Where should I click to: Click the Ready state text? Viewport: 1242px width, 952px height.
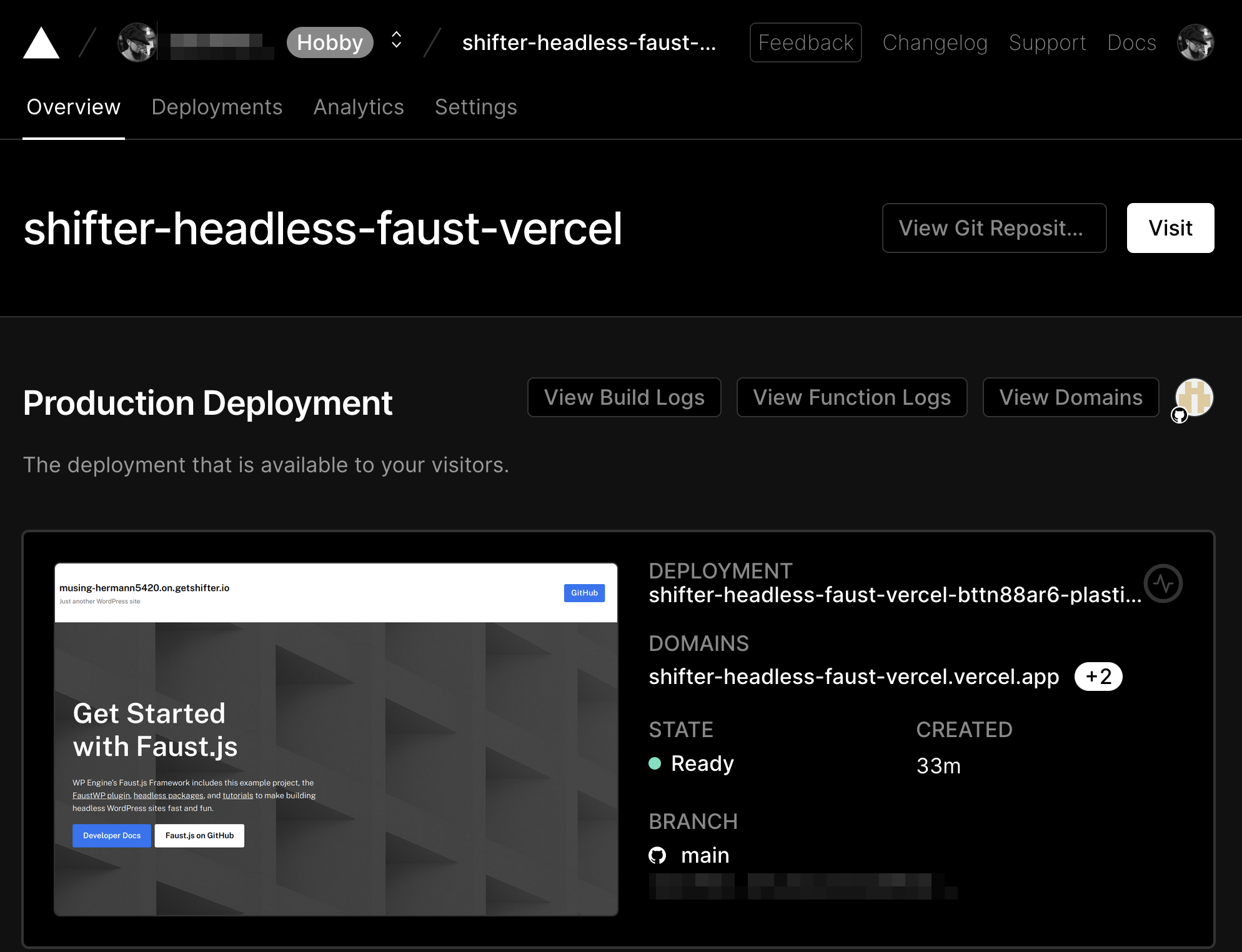tap(702, 763)
